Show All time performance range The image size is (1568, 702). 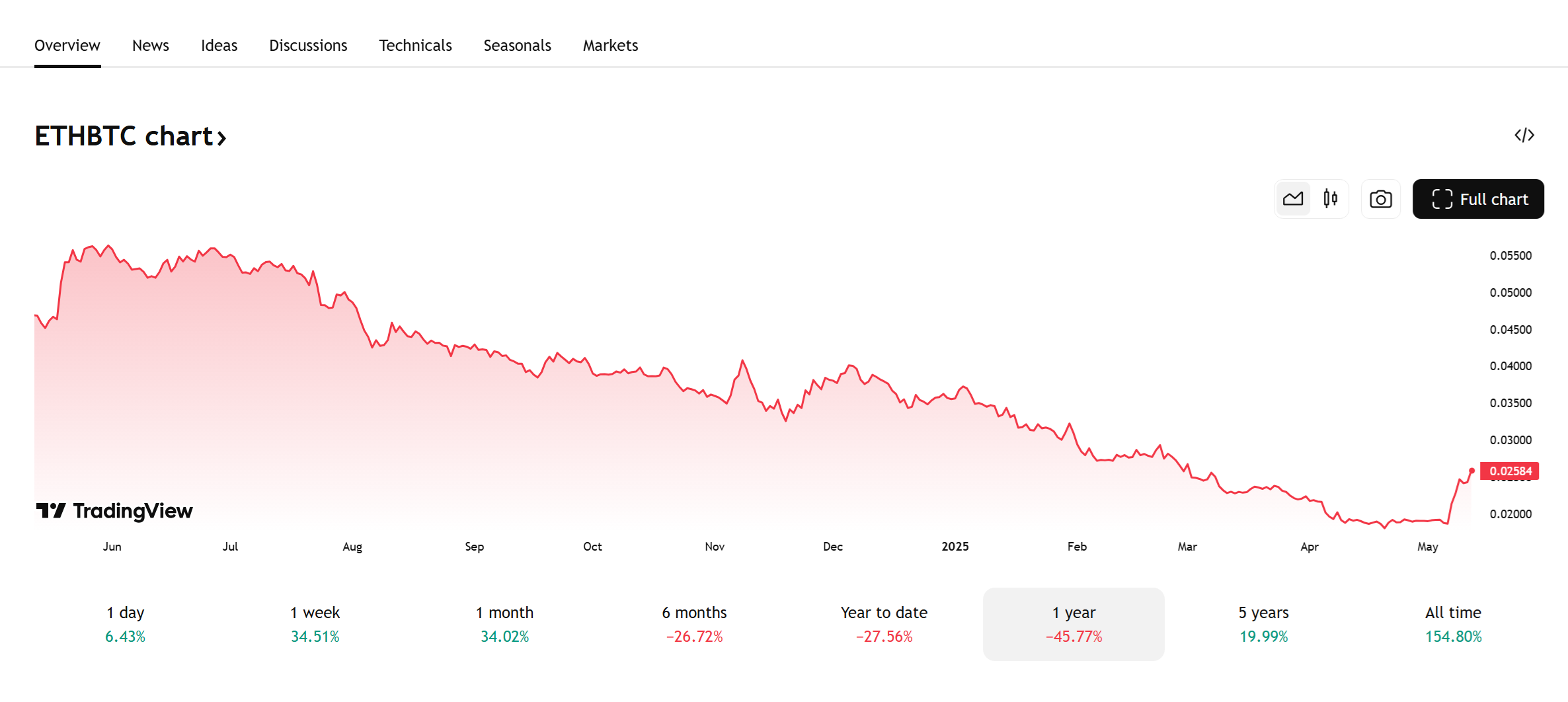tap(1453, 624)
